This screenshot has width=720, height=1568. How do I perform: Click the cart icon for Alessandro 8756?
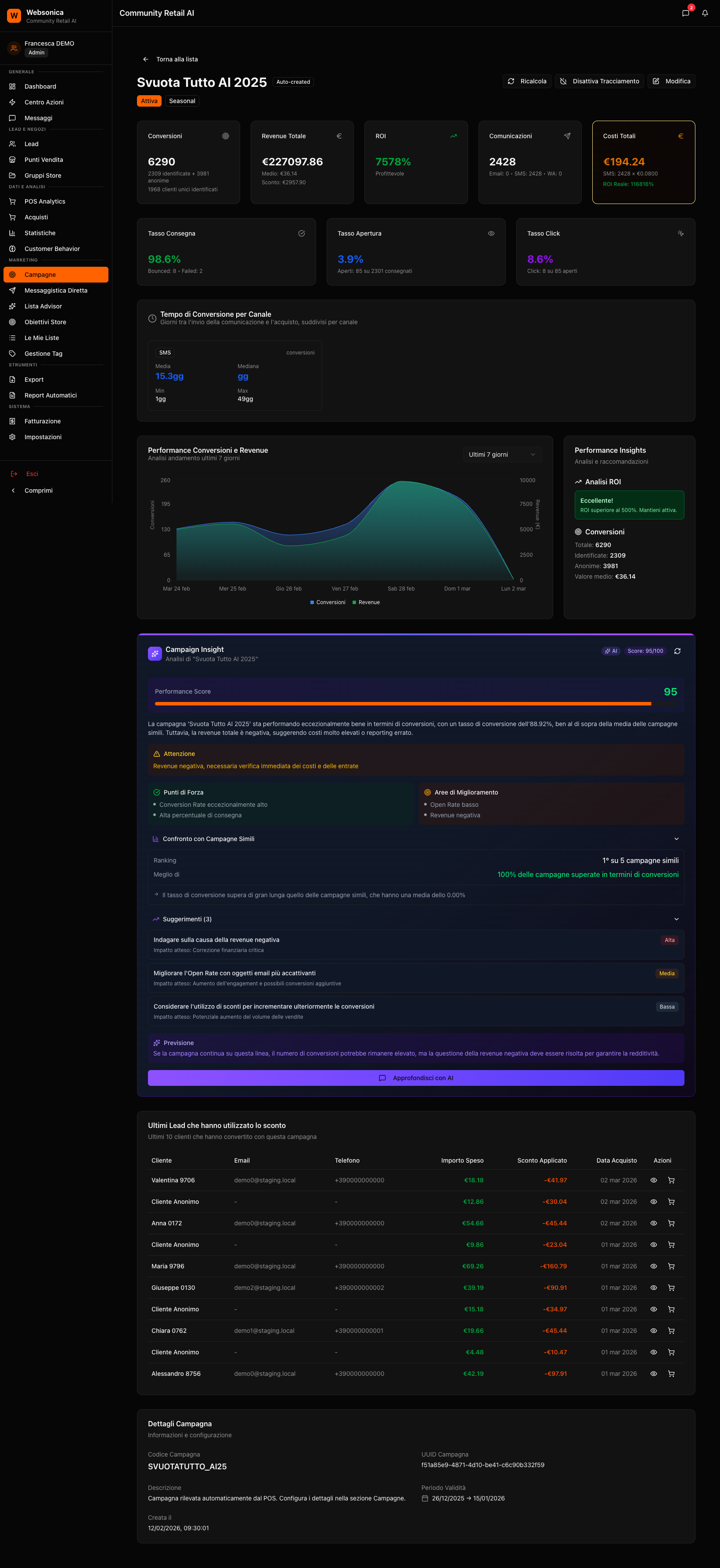tap(671, 1373)
